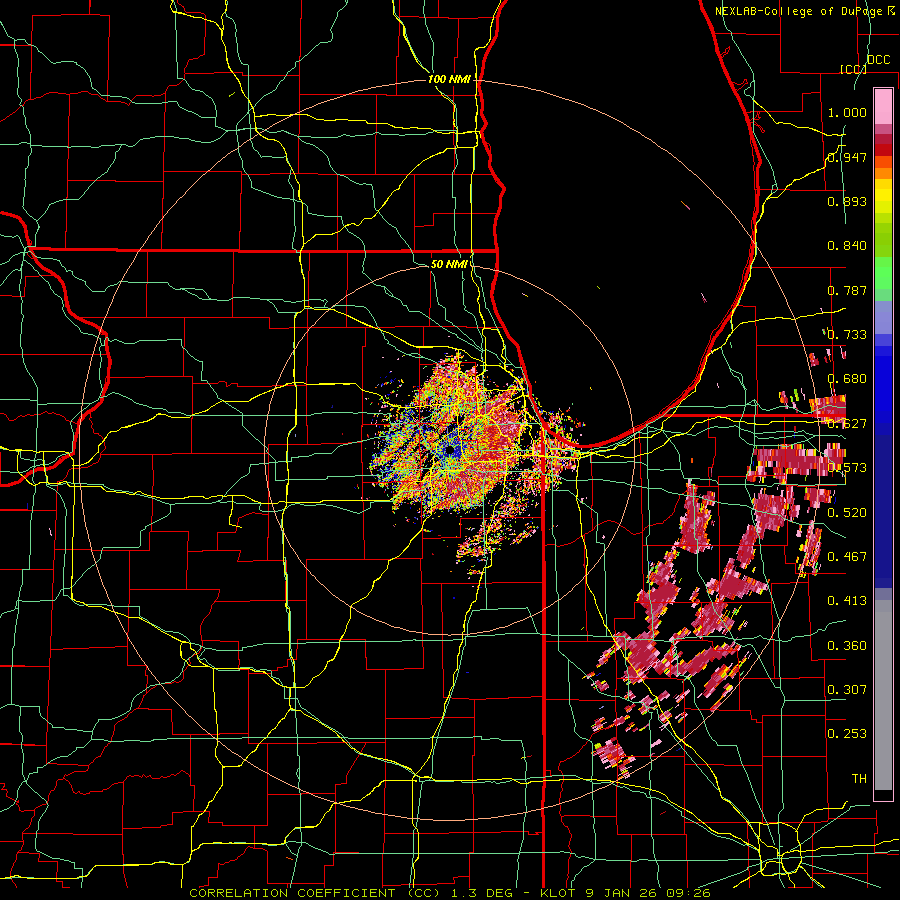Click the light pink swatch at the legend top
Viewport: 900px width, 900px height.
(x=883, y=106)
